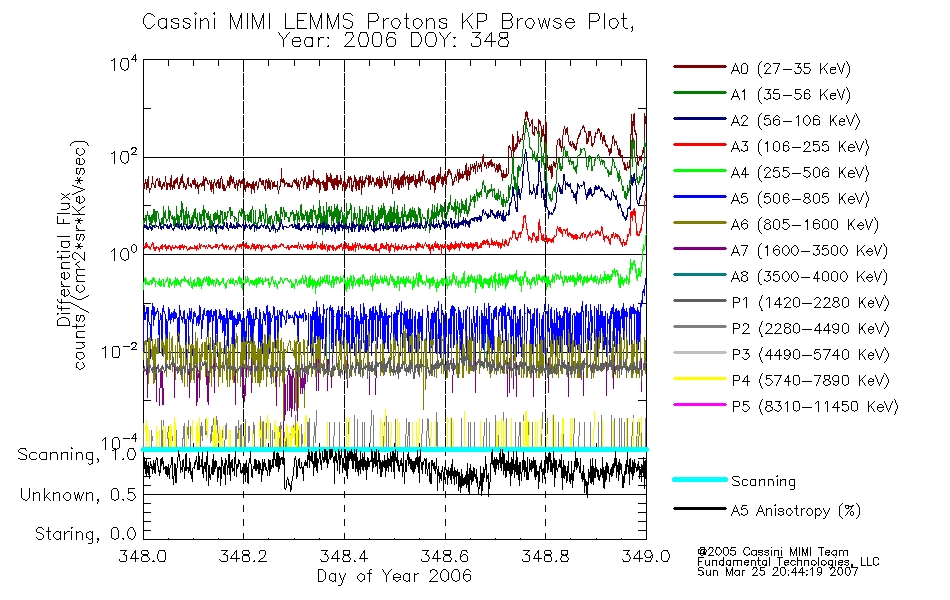
Task: Click the yellow P4 legend line
Action: point(700,379)
